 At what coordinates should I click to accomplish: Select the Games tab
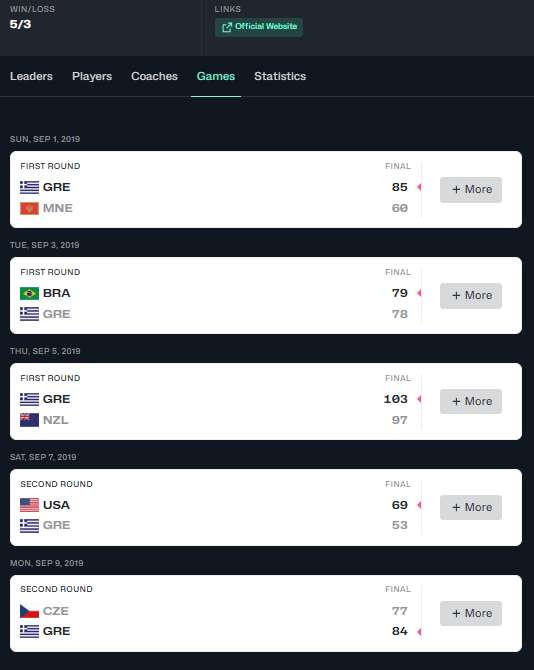coord(216,76)
